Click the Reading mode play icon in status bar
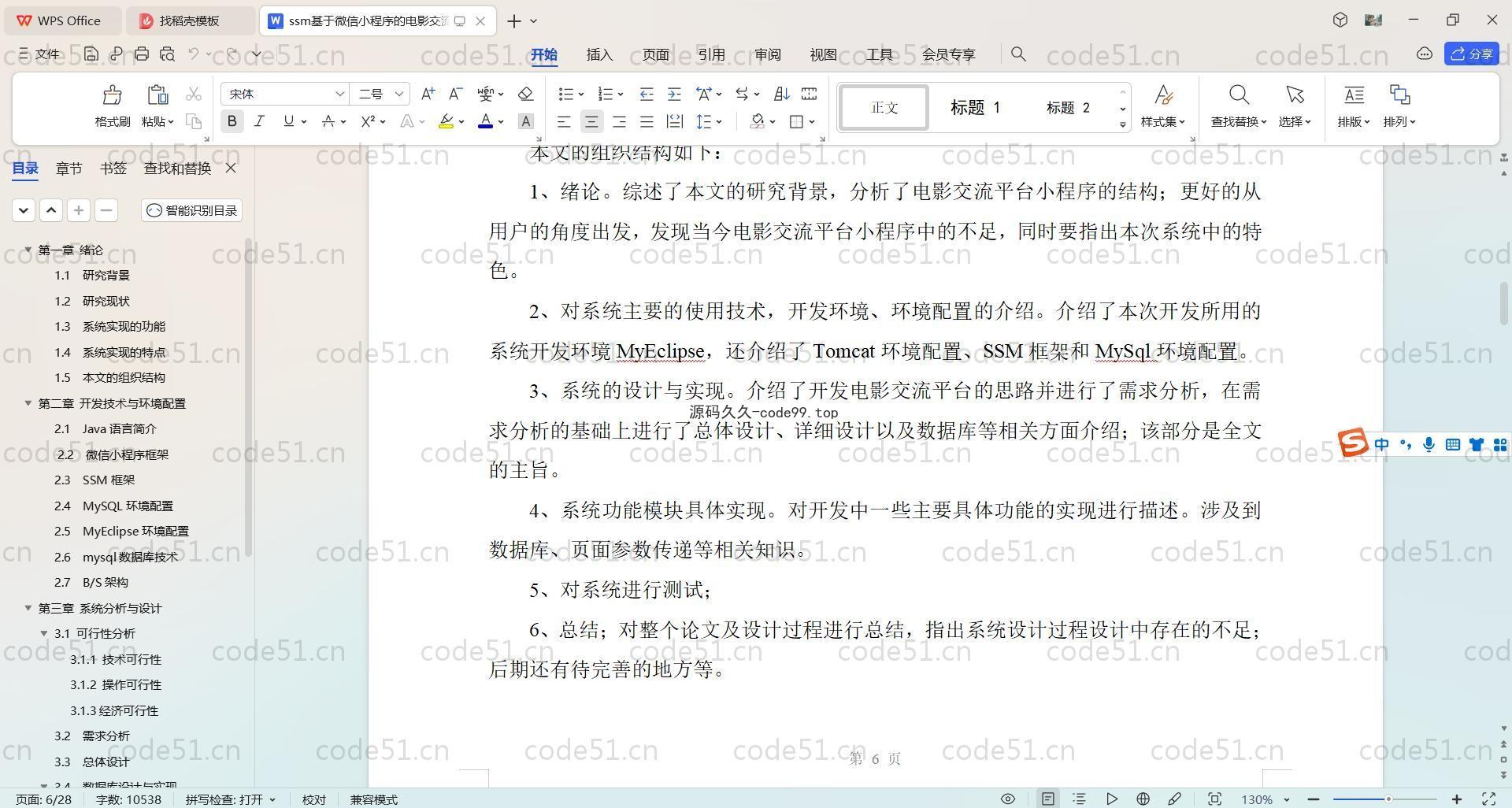Screen dimensions: 1512x808 point(1111,799)
